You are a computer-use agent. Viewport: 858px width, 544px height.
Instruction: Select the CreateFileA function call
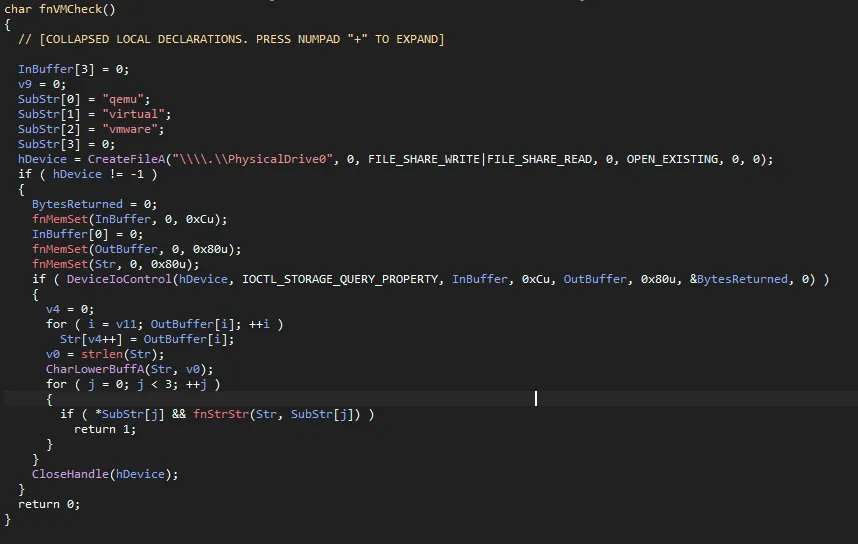(126, 159)
